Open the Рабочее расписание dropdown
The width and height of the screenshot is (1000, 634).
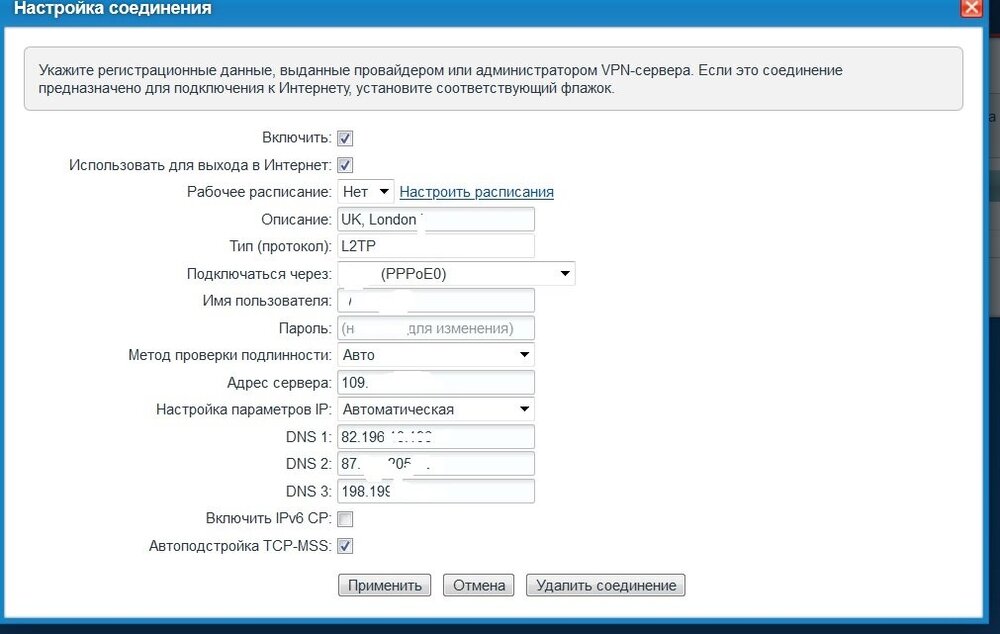tap(365, 191)
